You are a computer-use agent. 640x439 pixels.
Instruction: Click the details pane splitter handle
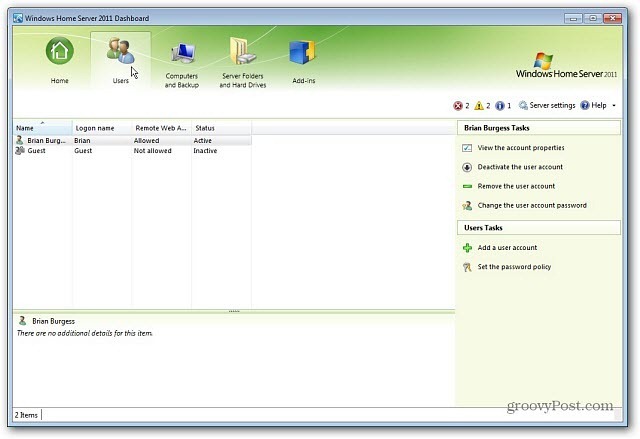coord(234,311)
